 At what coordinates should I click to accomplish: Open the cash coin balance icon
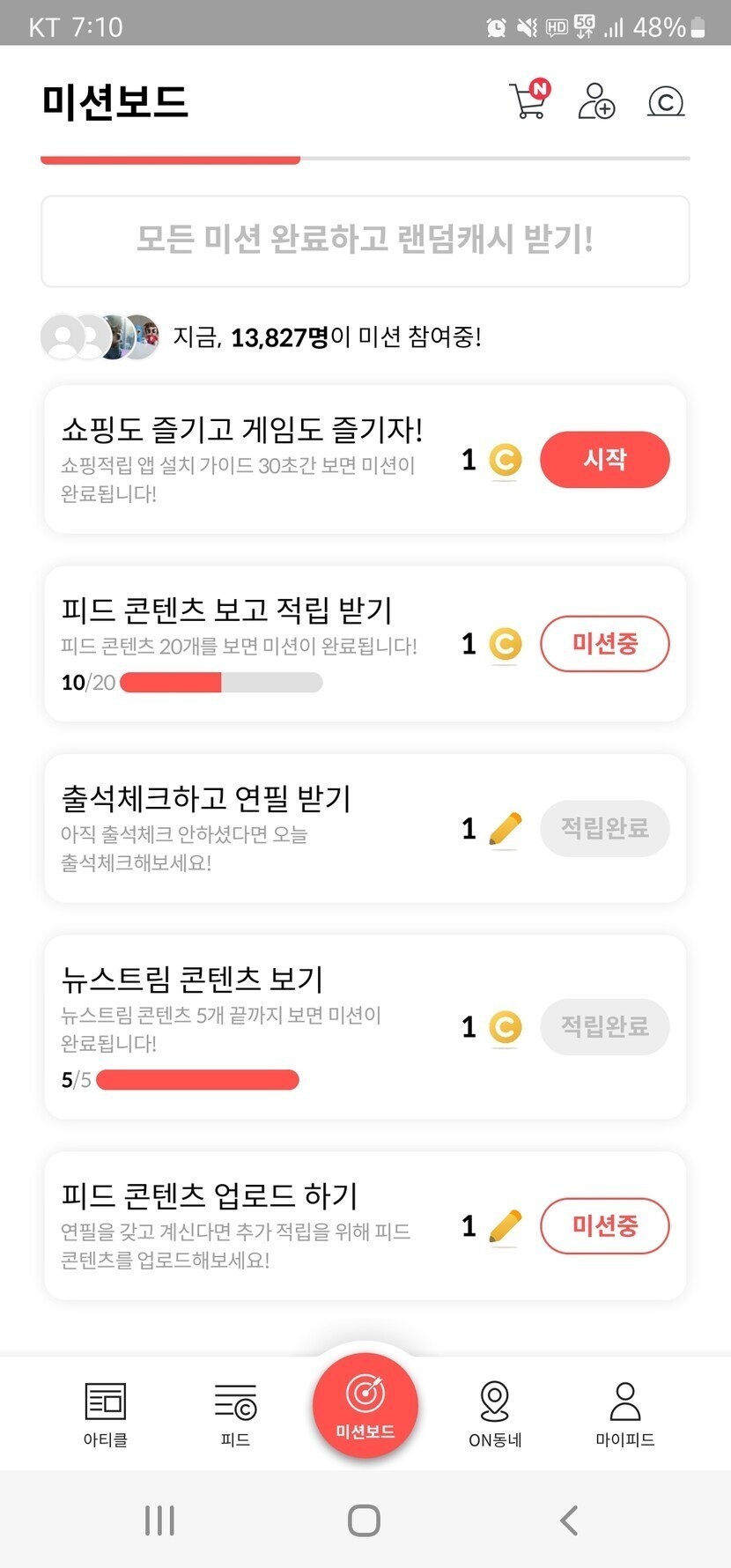tap(666, 102)
